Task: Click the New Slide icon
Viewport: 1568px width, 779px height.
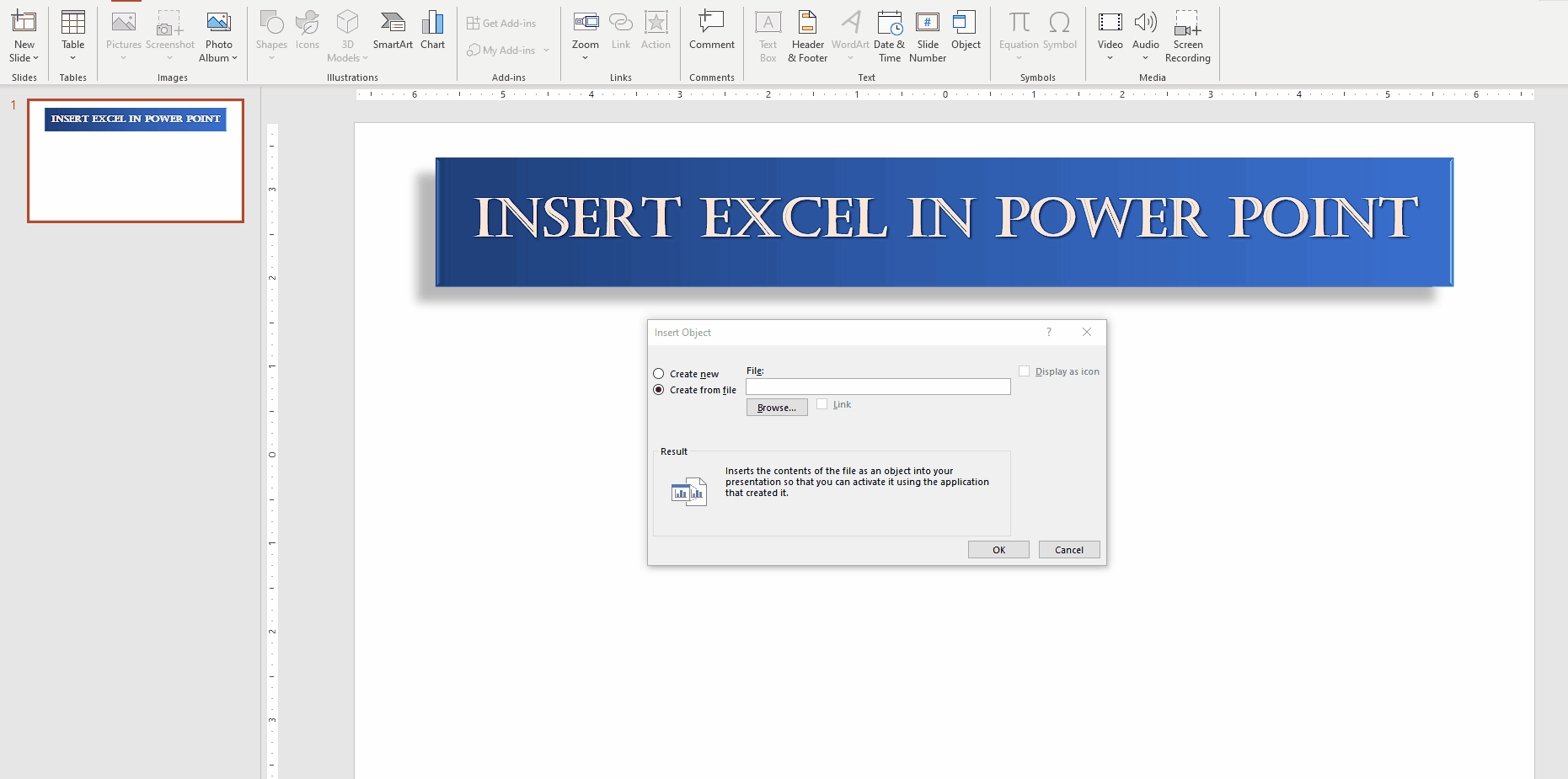Action: point(24,23)
